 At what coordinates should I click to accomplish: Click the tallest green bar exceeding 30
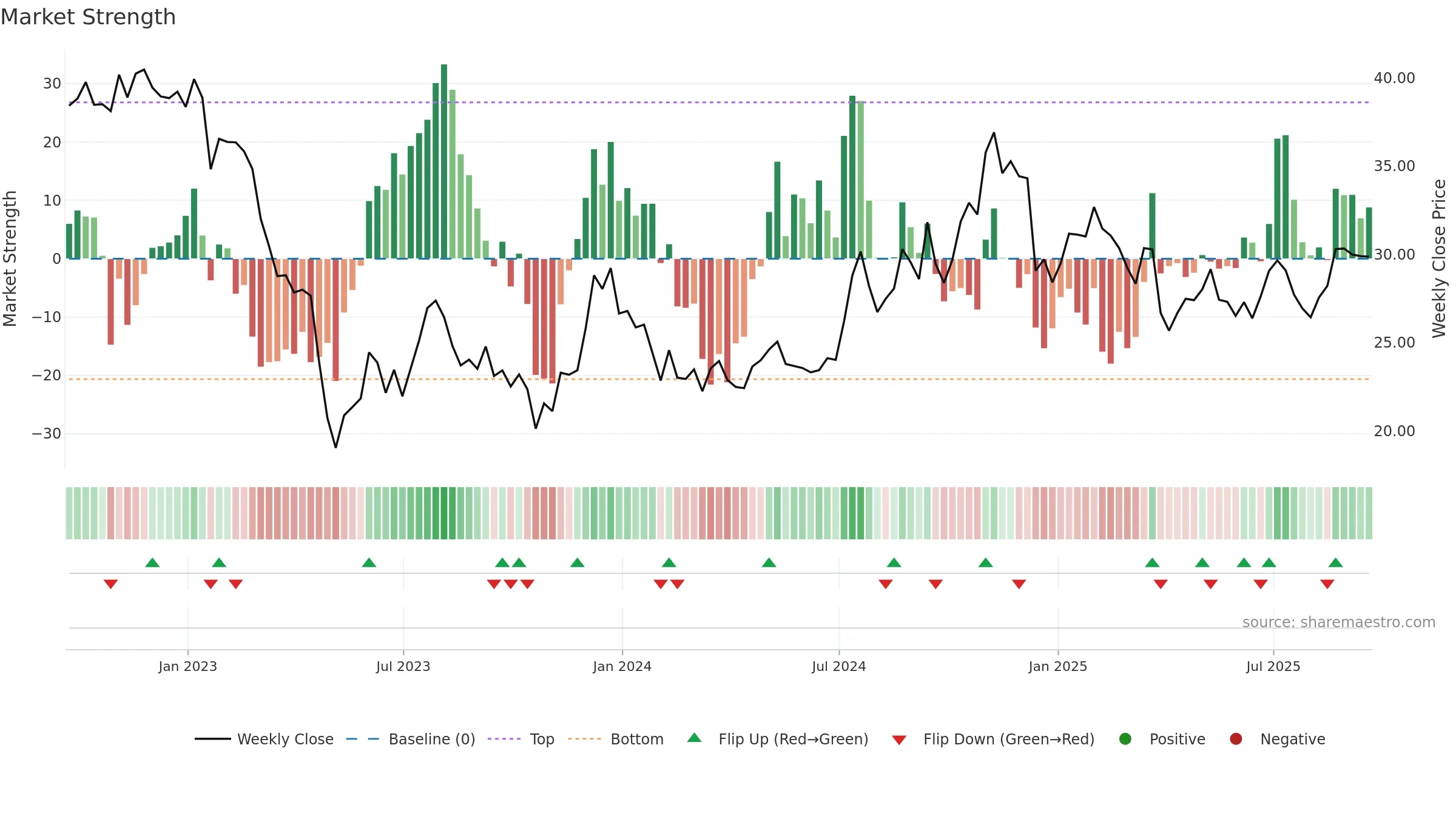(x=444, y=161)
